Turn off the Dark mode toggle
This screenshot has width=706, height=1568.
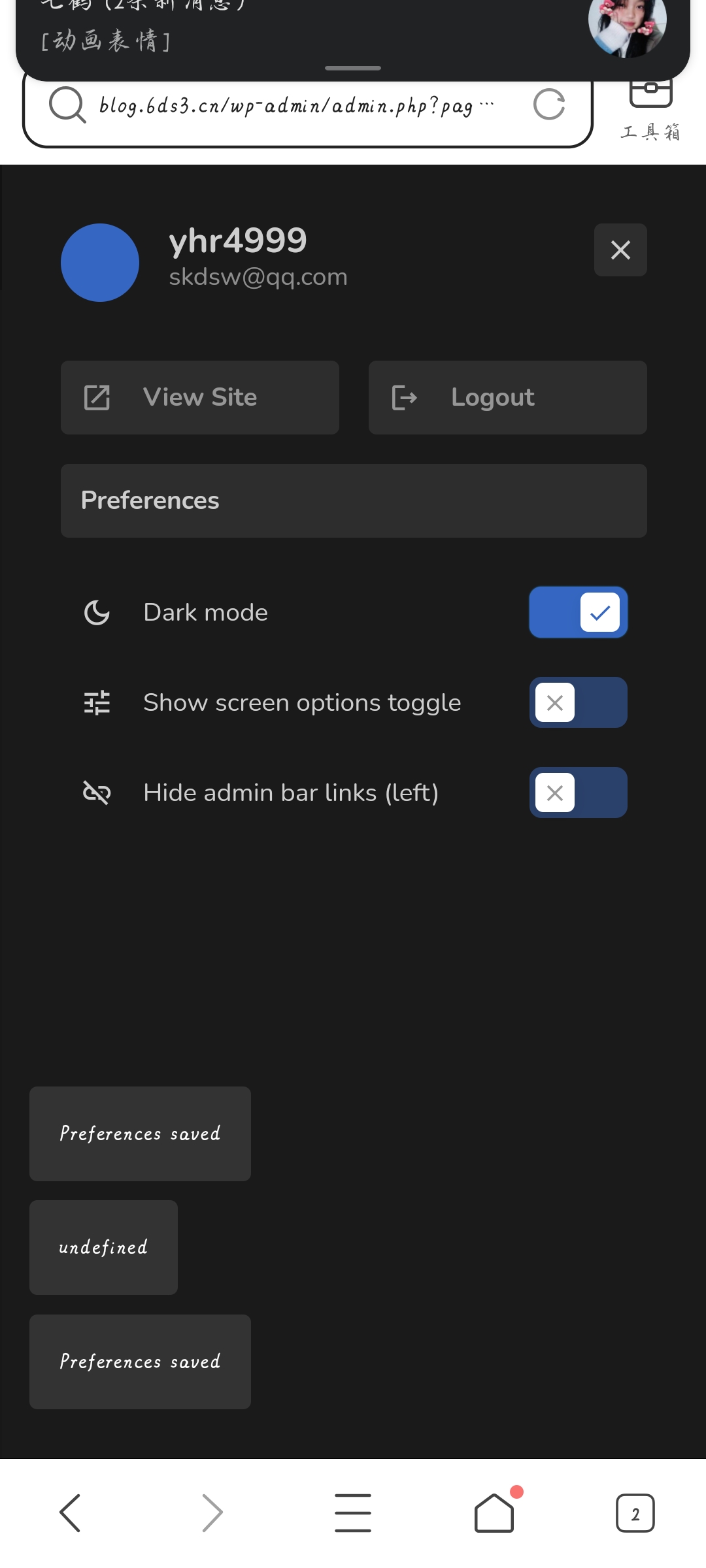[x=578, y=612]
